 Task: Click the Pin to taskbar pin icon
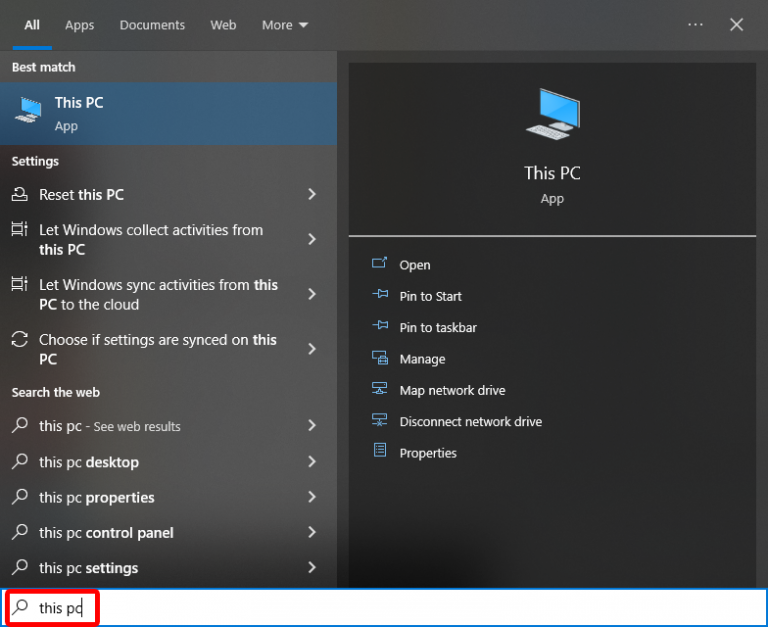380,326
